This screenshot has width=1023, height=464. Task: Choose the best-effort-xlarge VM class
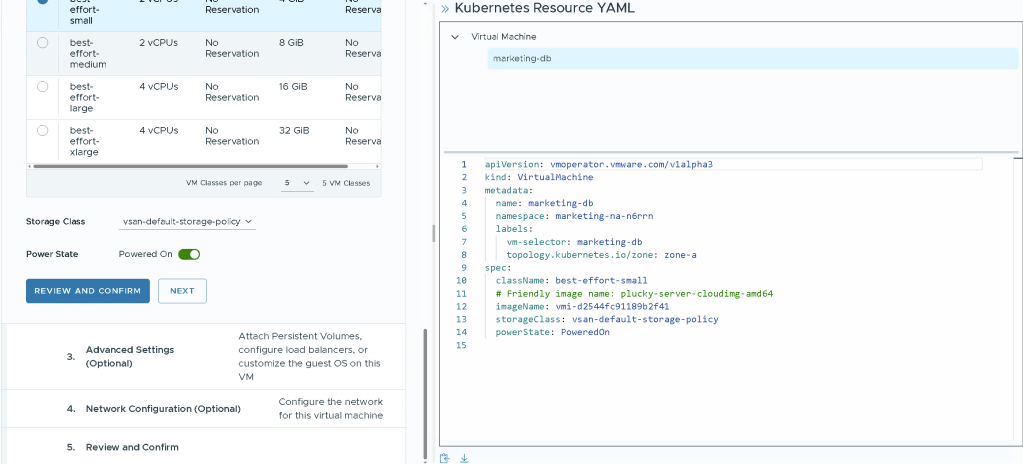(x=42, y=131)
